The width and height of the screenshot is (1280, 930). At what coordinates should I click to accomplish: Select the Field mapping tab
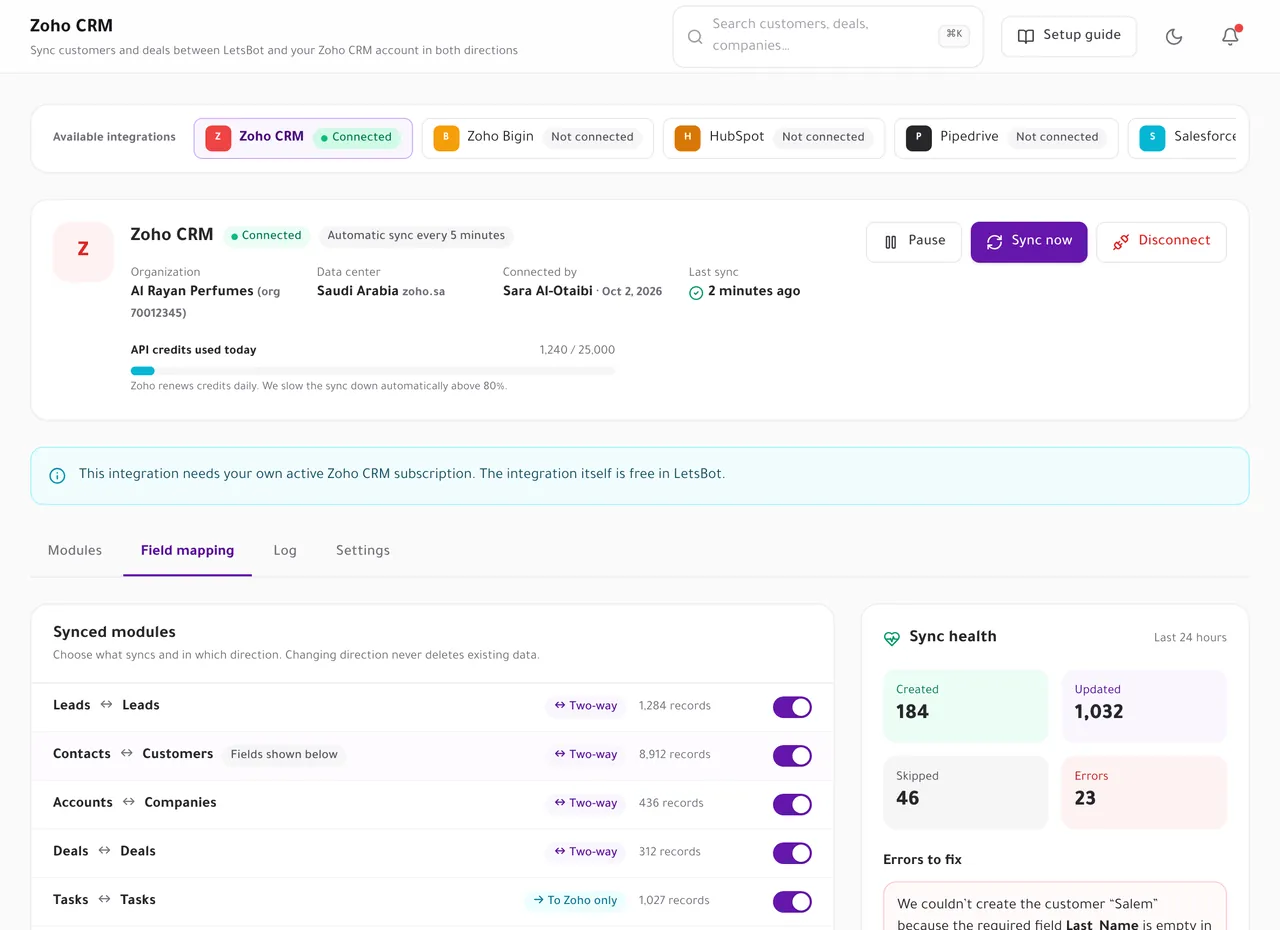[x=188, y=551]
